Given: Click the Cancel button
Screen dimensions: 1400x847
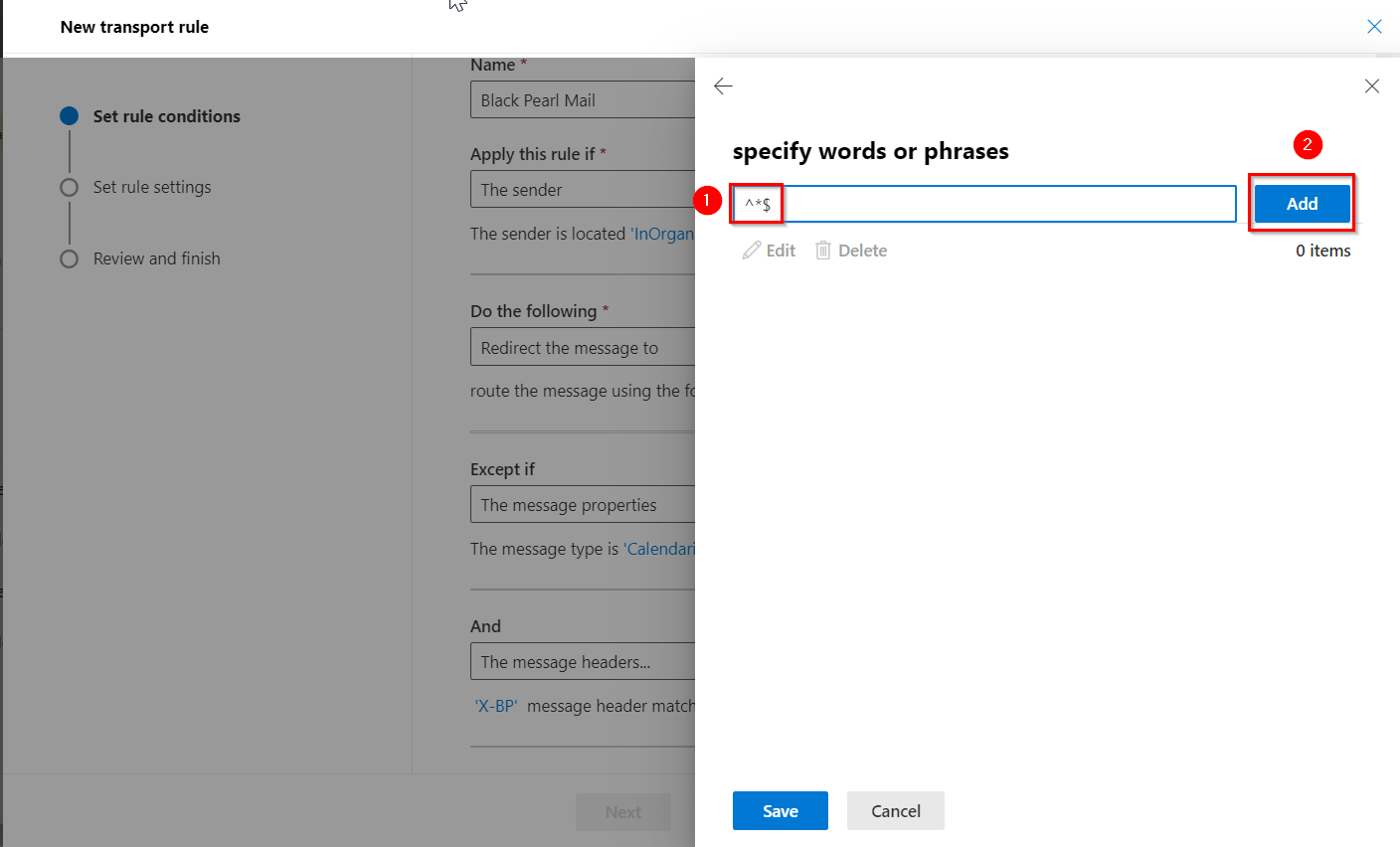Looking at the screenshot, I should (x=895, y=811).
